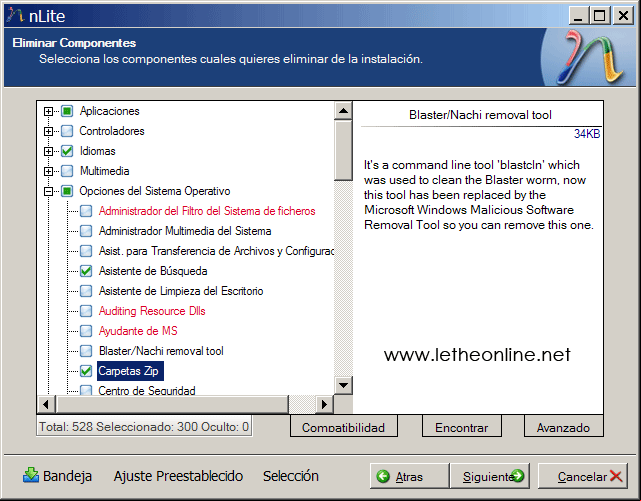
Task: Click the green back arrow on Atras
Action: pos(383,476)
